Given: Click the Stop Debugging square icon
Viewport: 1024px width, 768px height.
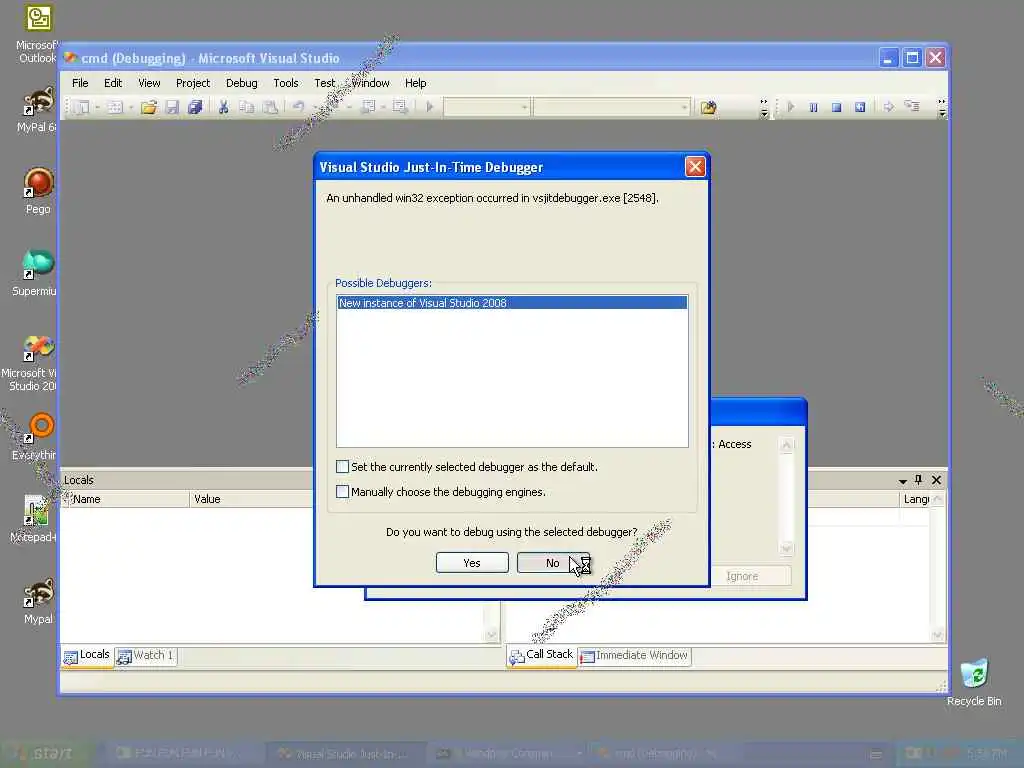Looking at the screenshot, I should 837,107.
